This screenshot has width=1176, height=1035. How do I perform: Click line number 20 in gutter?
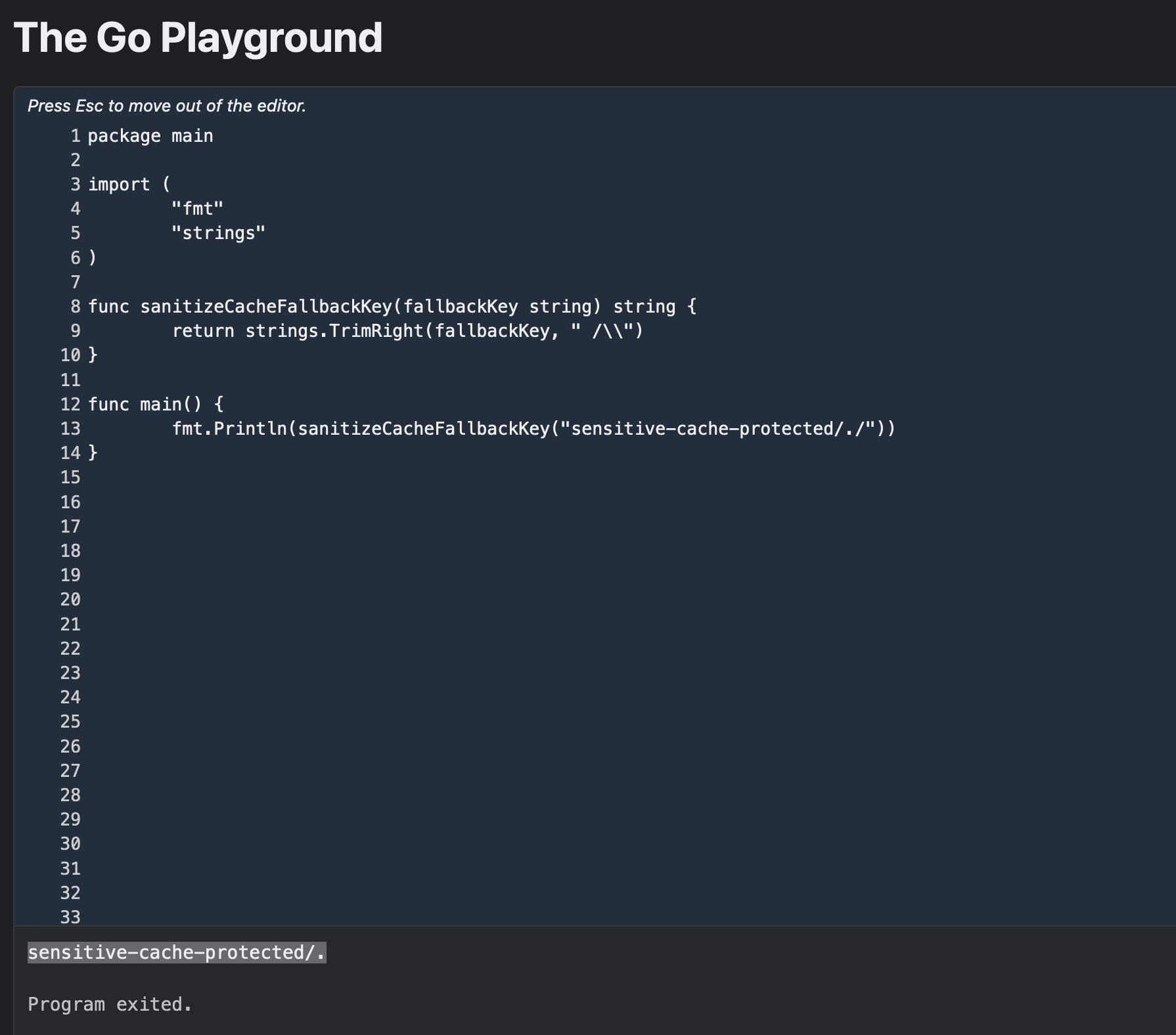coord(70,600)
